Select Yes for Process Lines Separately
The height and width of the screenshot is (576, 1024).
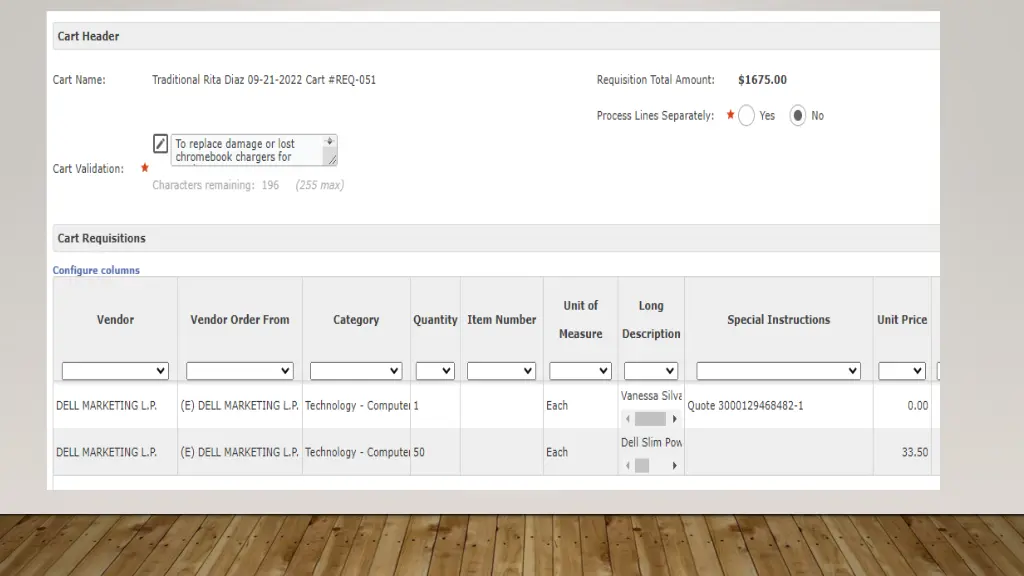[x=746, y=116]
